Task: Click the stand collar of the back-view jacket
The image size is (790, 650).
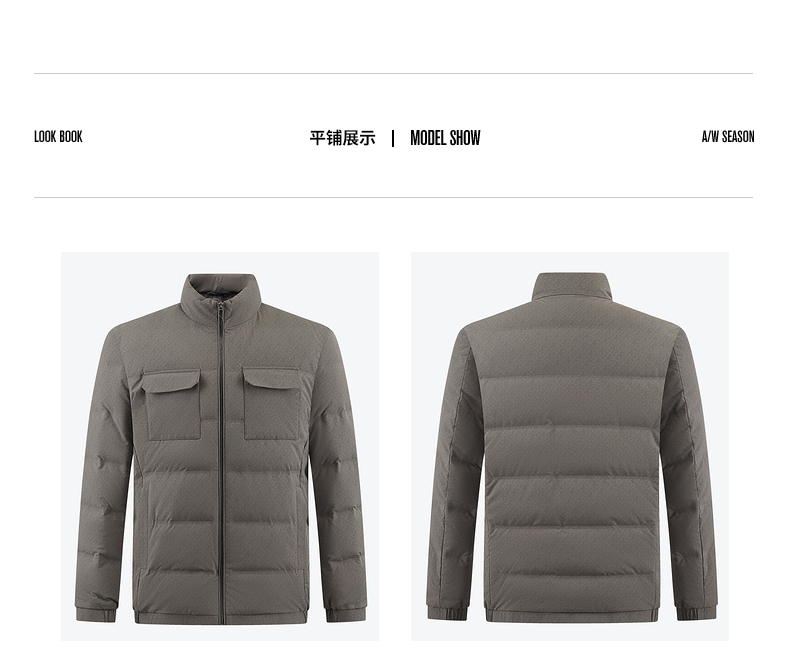Action: [x=570, y=288]
